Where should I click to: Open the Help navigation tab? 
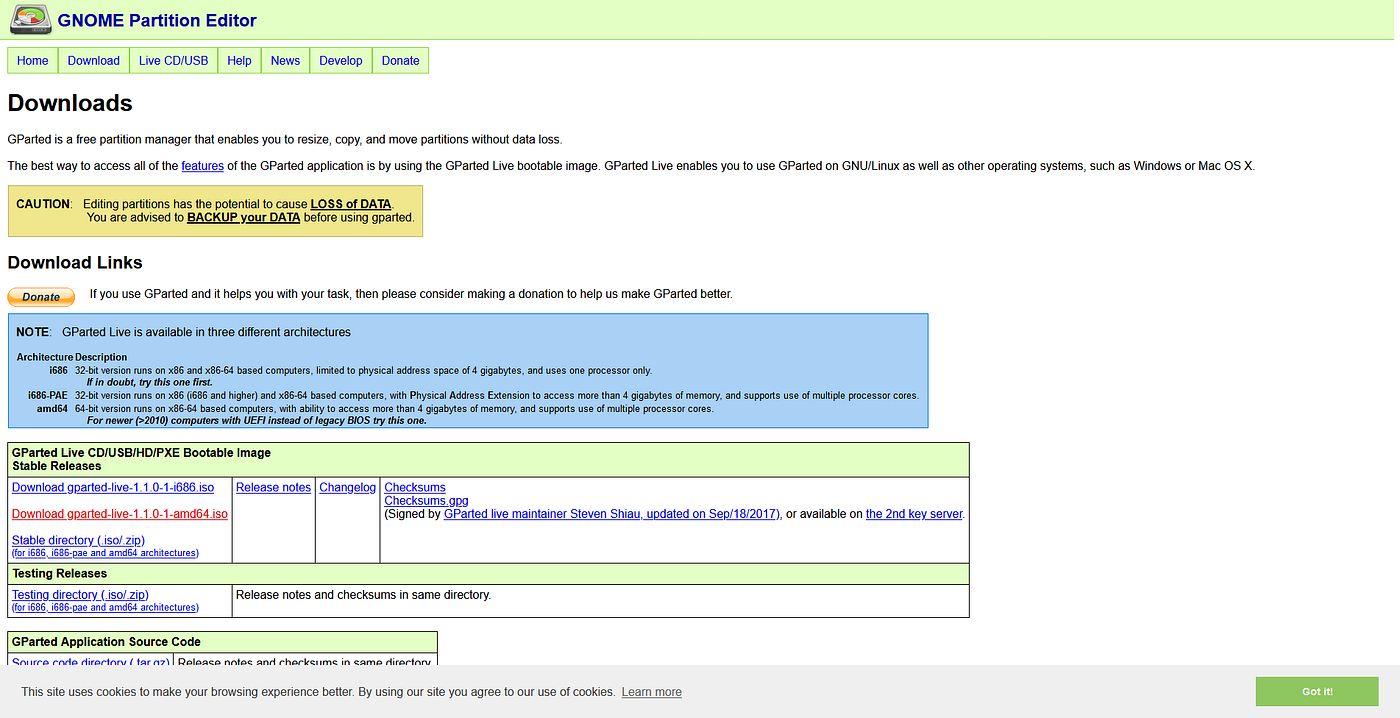click(x=240, y=61)
